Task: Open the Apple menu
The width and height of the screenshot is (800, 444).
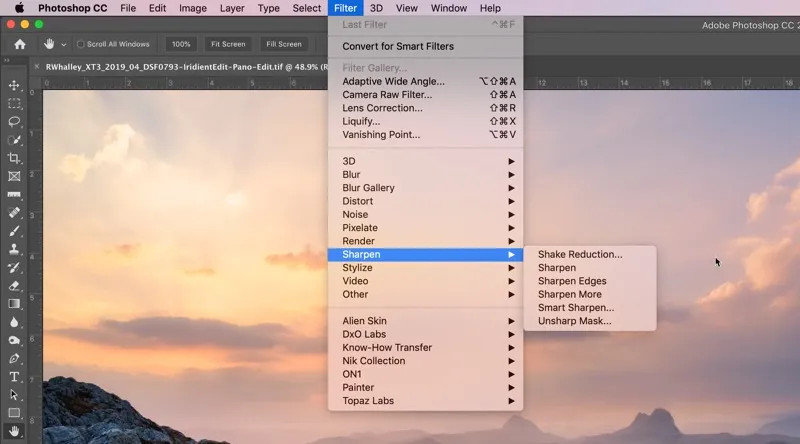Action: tap(18, 8)
